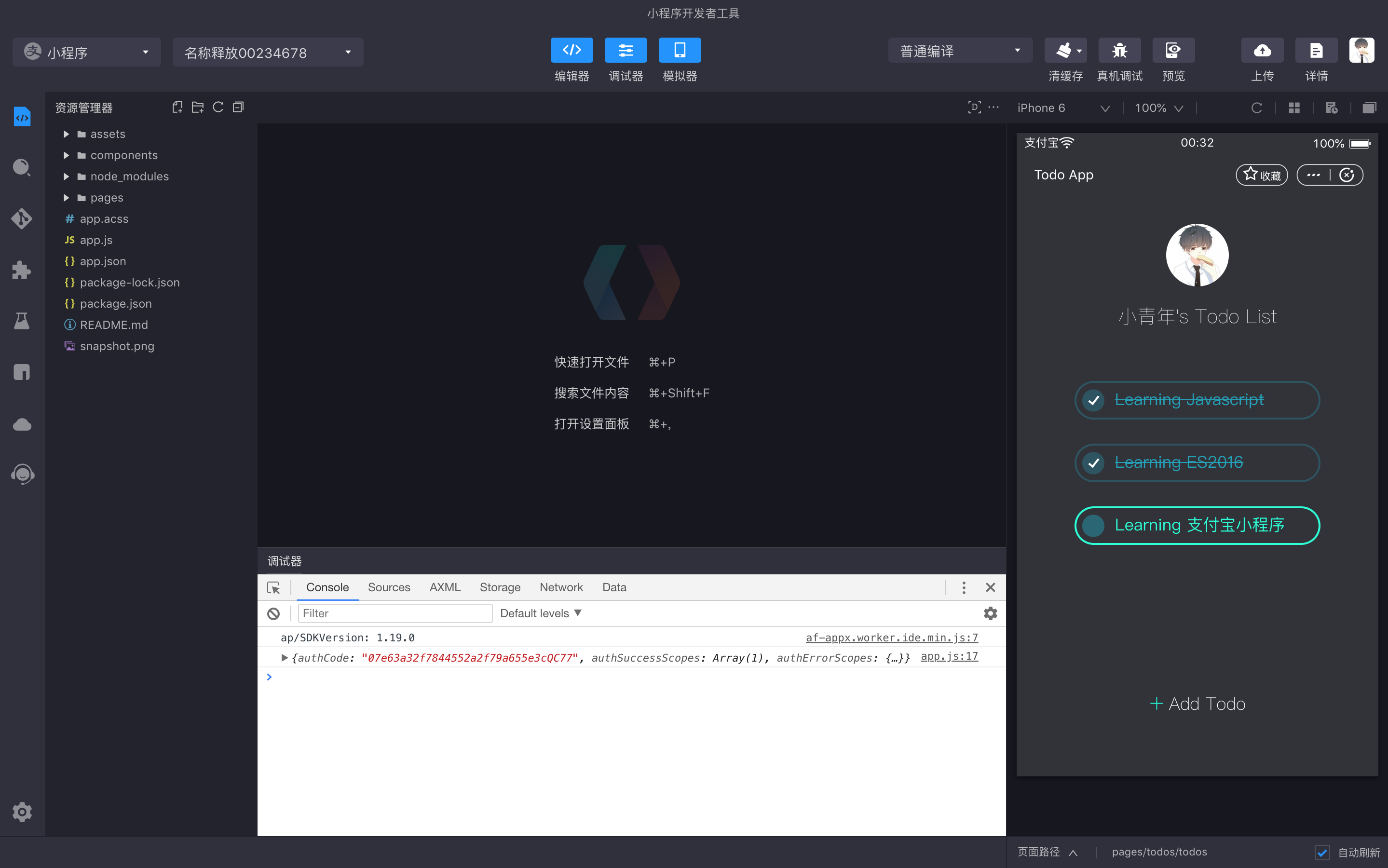Open the git source control sidebar icon
This screenshot has width=1388, height=868.
22,219
